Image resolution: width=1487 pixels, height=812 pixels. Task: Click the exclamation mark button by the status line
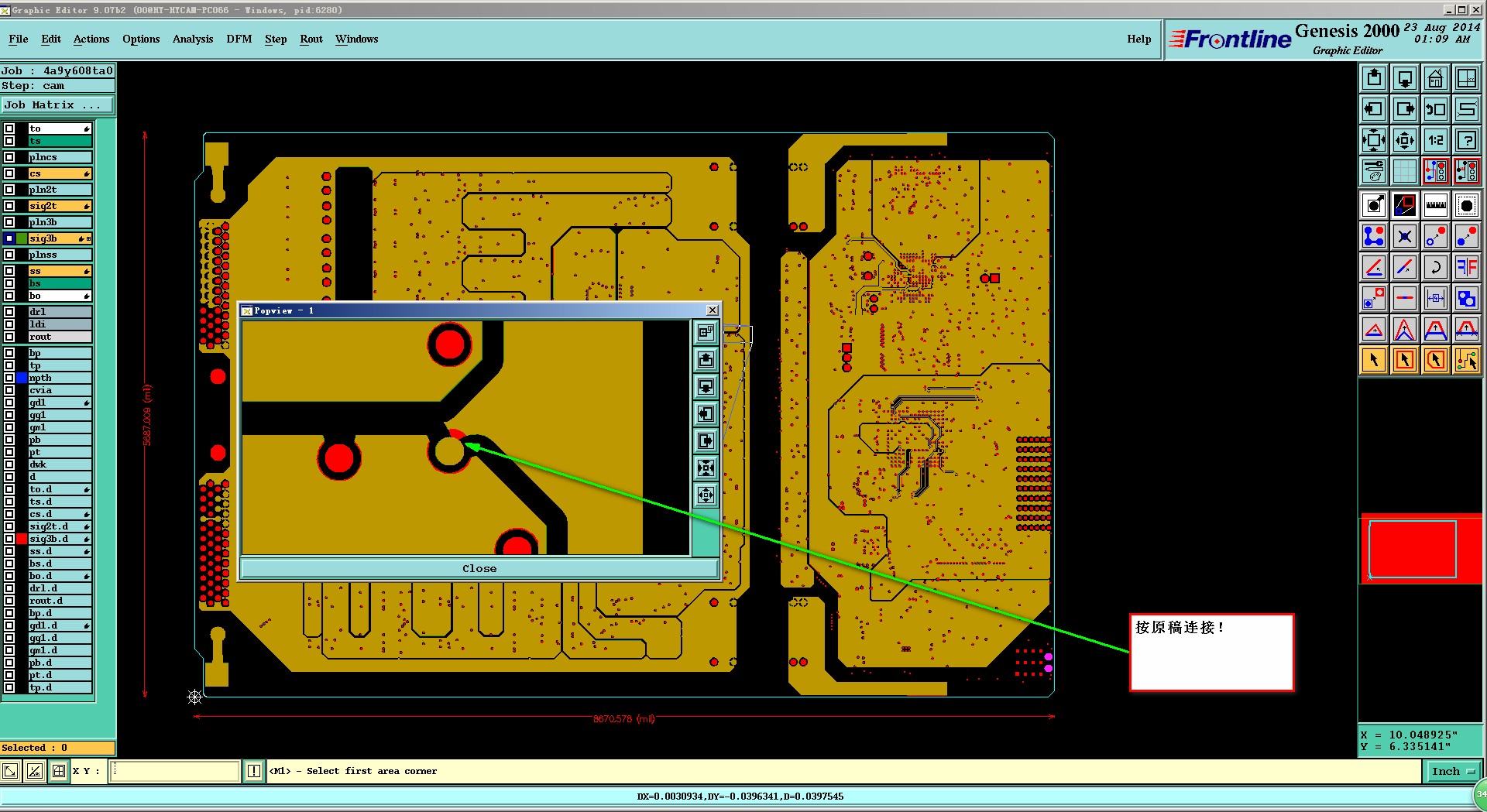[x=254, y=771]
